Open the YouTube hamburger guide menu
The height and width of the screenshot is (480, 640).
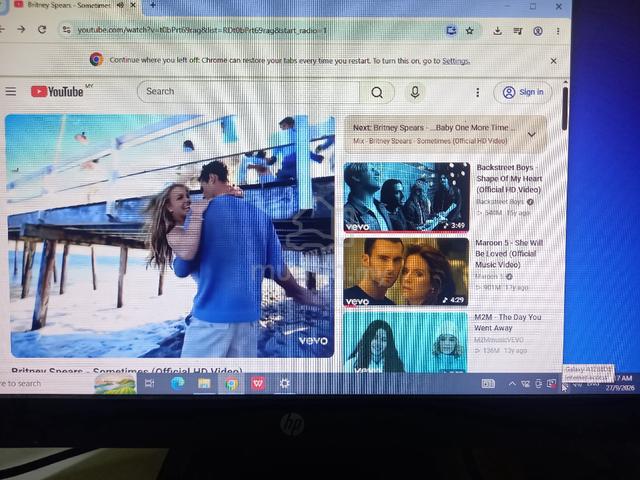click(11, 91)
